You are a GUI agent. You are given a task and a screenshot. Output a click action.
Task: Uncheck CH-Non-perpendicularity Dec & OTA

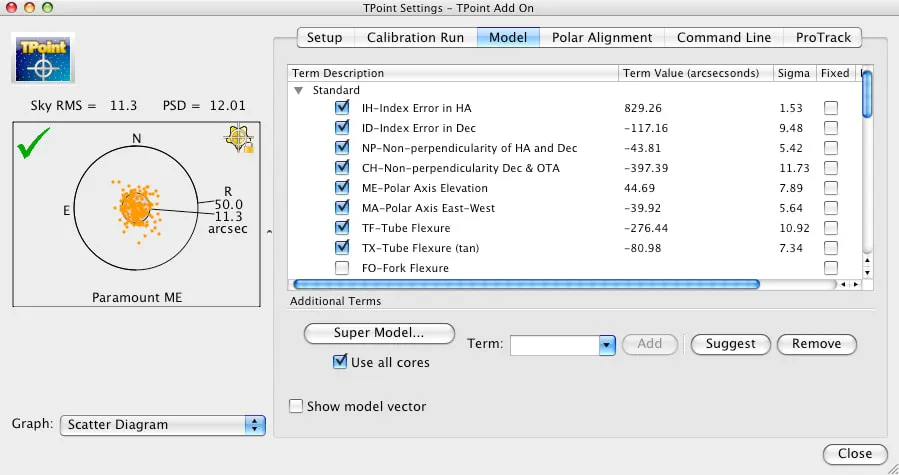coord(342,168)
